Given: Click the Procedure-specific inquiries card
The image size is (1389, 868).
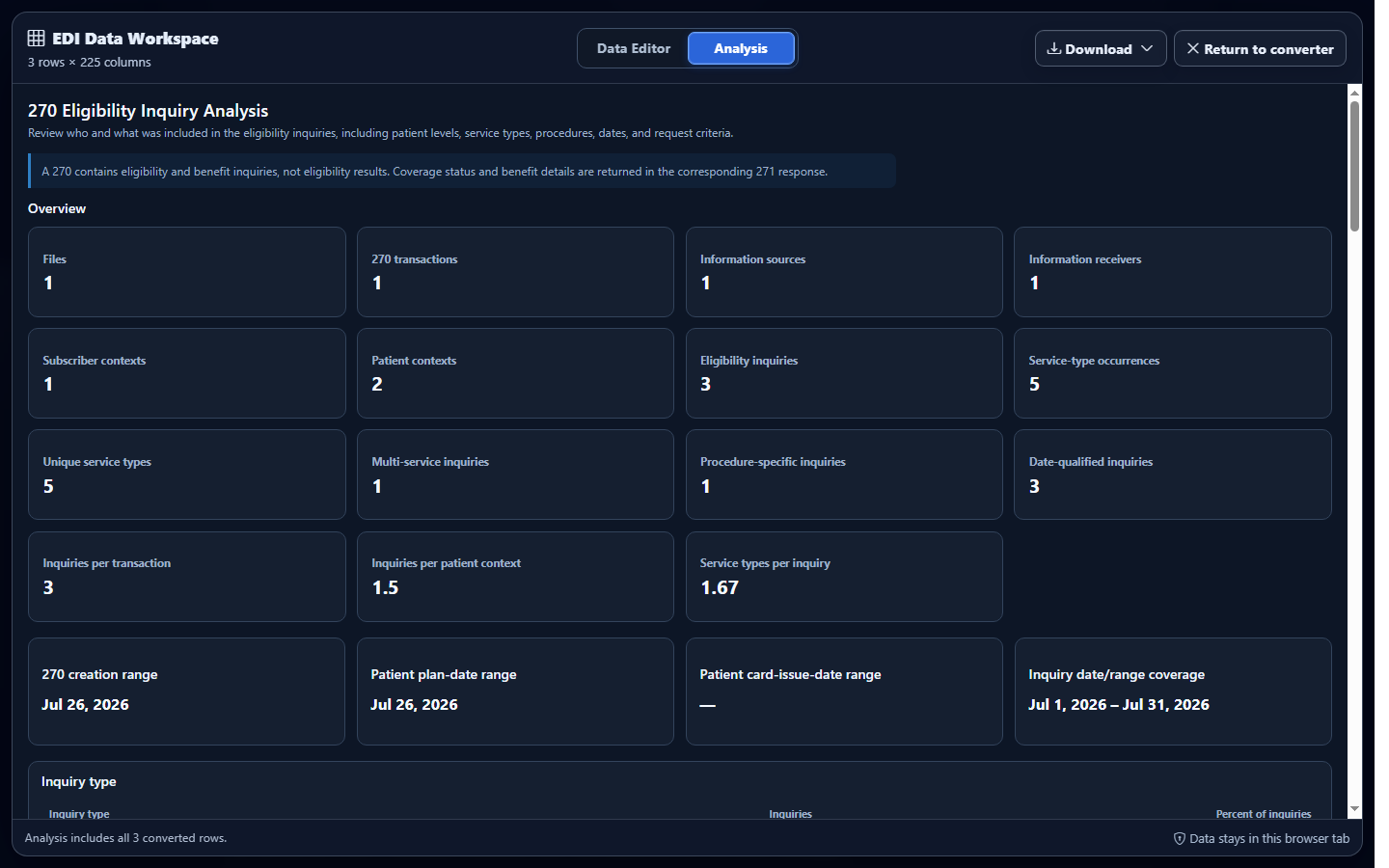Looking at the screenshot, I should (x=844, y=475).
